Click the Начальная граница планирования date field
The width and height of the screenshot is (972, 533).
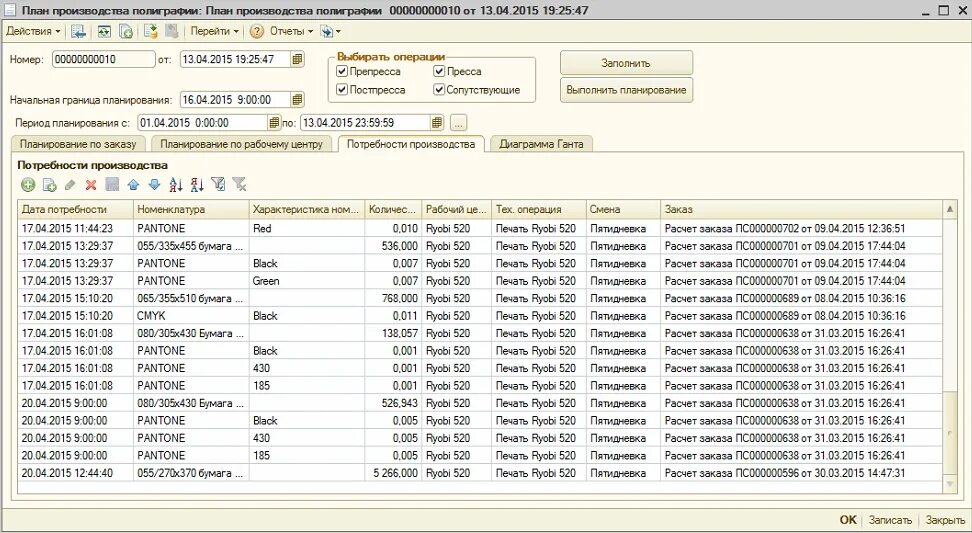(x=235, y=100)
